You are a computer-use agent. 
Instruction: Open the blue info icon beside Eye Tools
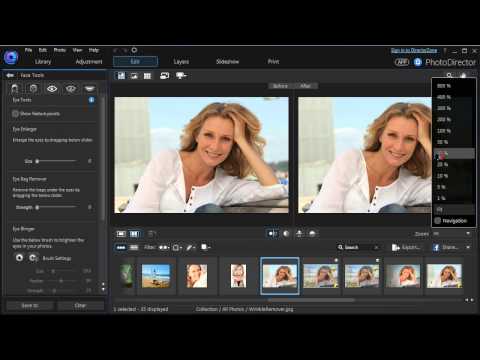click(x=91, y=100)
